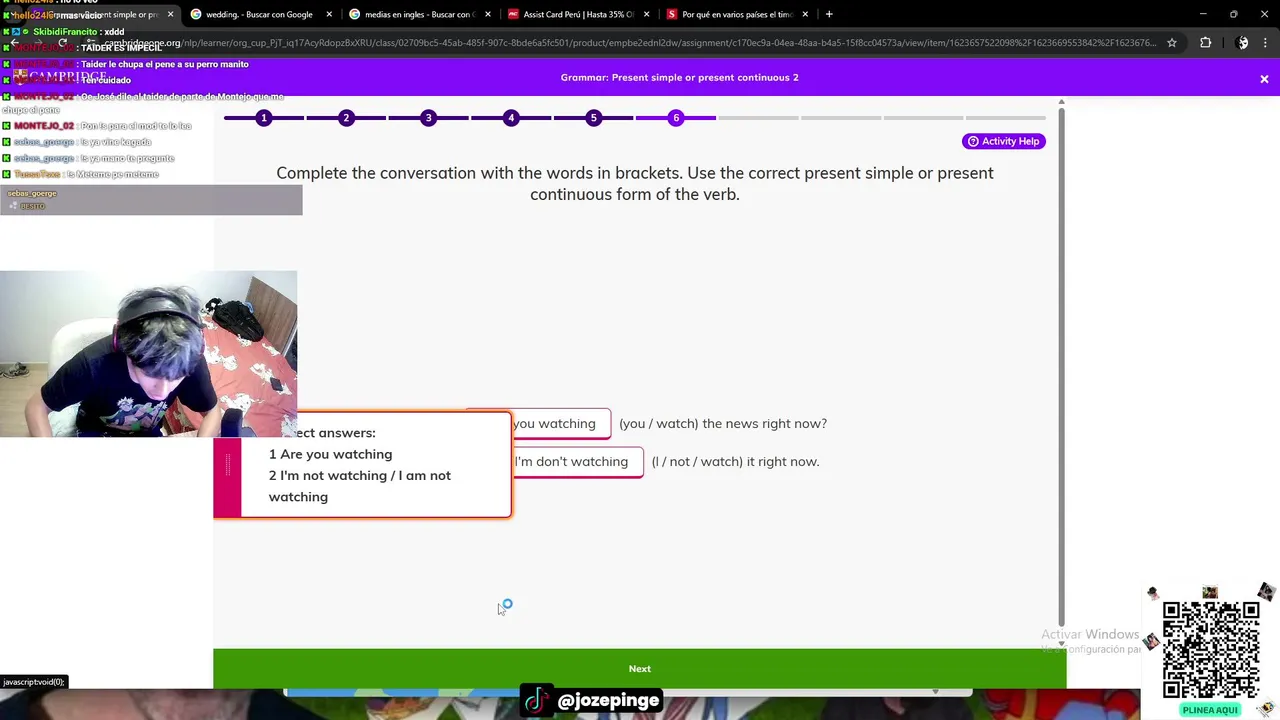Close the 'Assist Card Perú' tab
This screenshot has width=1280, height=720.
pos(647,14)
